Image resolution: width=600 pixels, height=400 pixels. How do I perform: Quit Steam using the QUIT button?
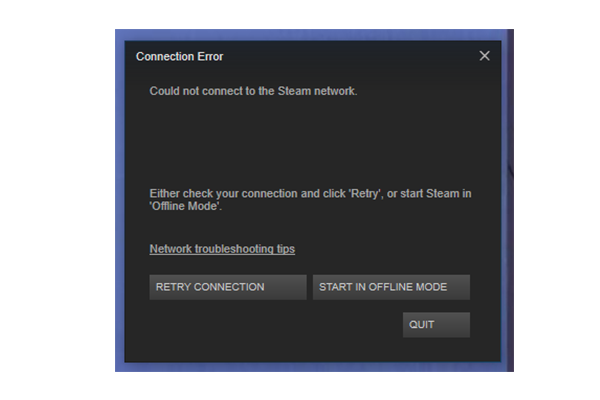tap(436, 325)
